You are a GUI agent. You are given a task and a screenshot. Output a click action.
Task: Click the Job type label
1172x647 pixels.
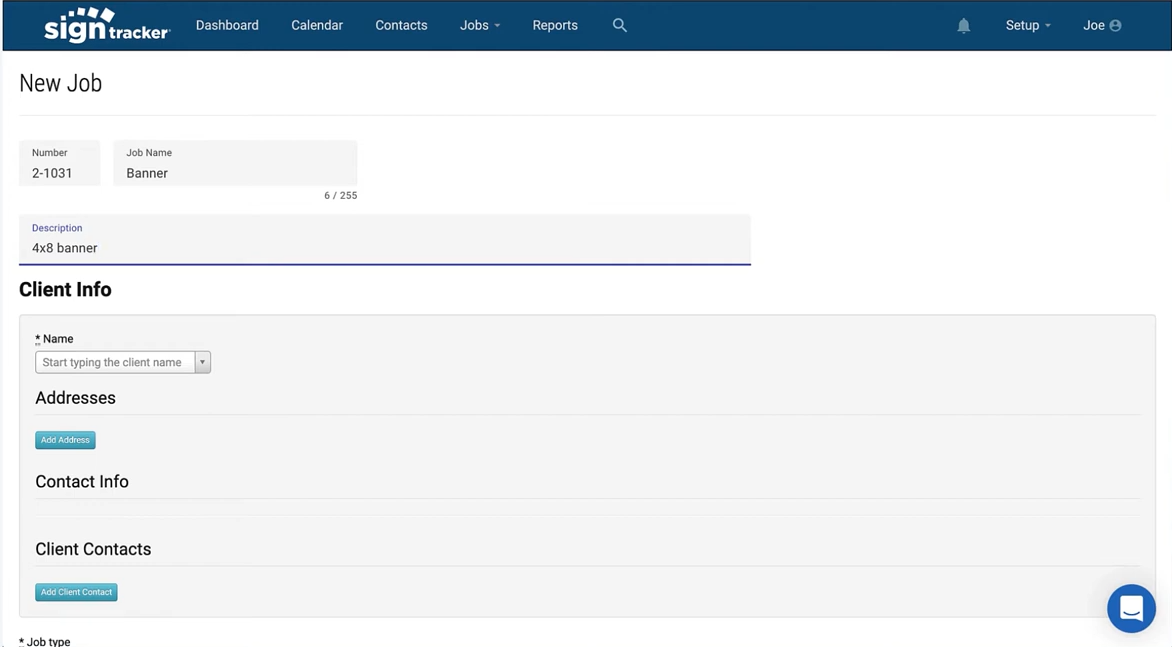[x=45, y=642]
